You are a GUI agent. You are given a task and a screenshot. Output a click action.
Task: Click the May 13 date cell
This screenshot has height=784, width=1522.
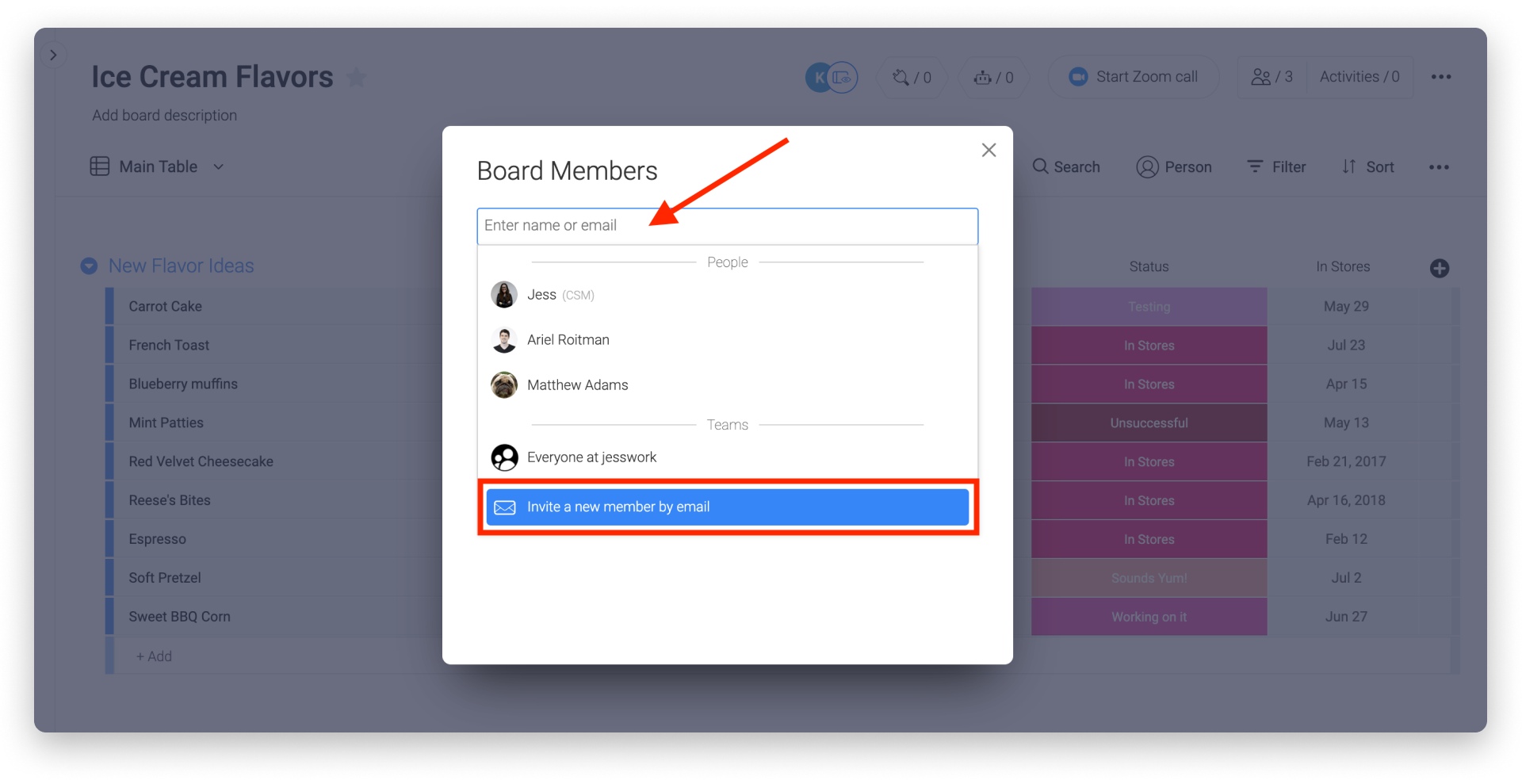coord(1346,423)
